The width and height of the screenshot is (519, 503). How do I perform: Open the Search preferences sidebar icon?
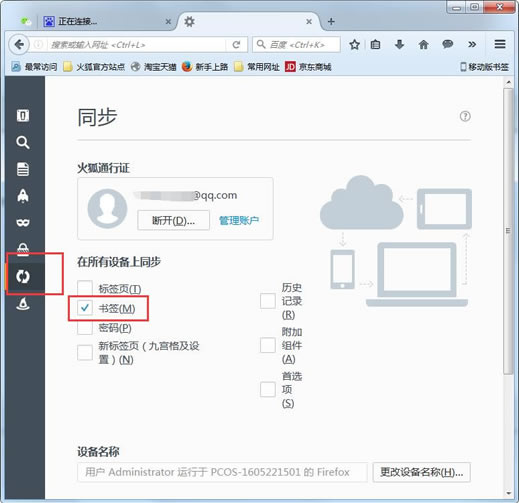[x=23, y=142]
